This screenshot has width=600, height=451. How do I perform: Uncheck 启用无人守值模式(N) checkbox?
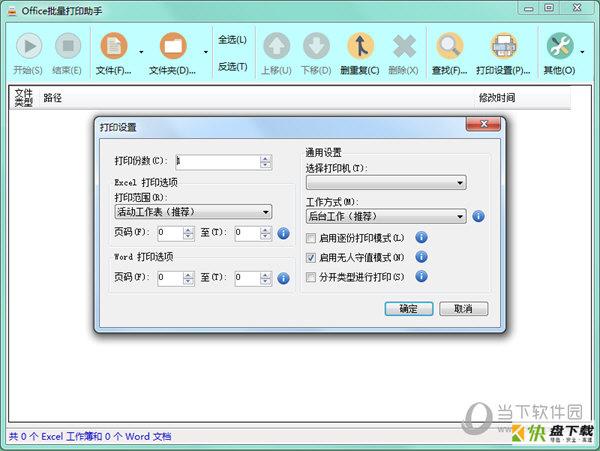[x=311, y=258]
